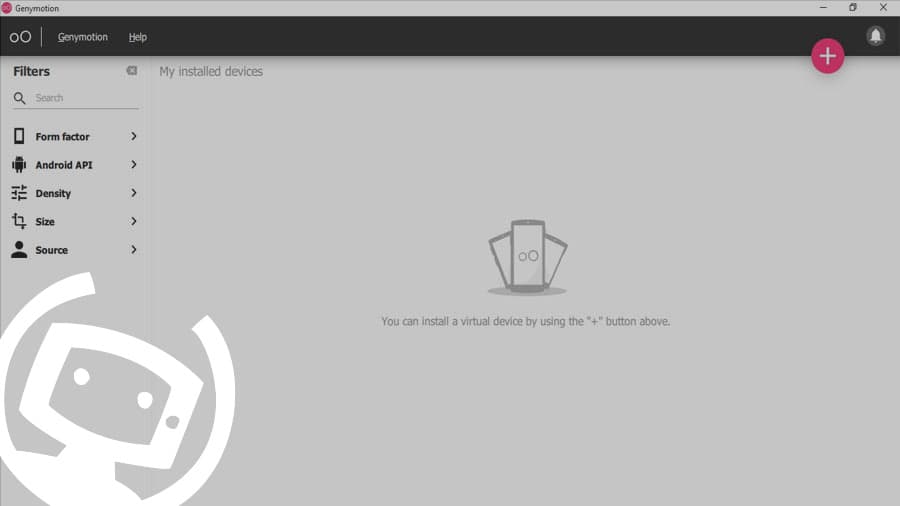Select the Form factor filter label

pos(63,137)
